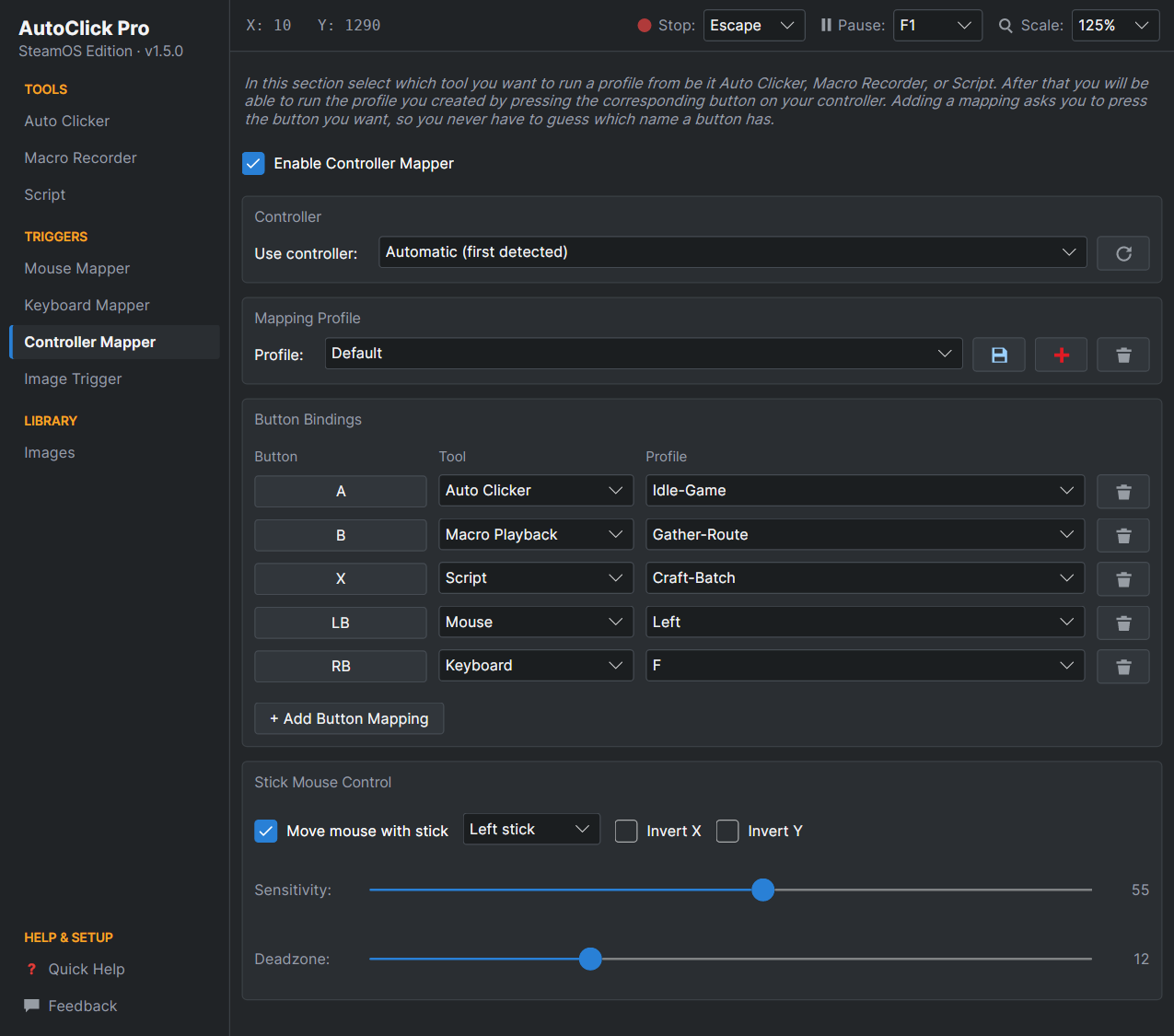The image size is (1174, 1036).
Task: Click the X Y coordinates readout
Action: [313, 26]
